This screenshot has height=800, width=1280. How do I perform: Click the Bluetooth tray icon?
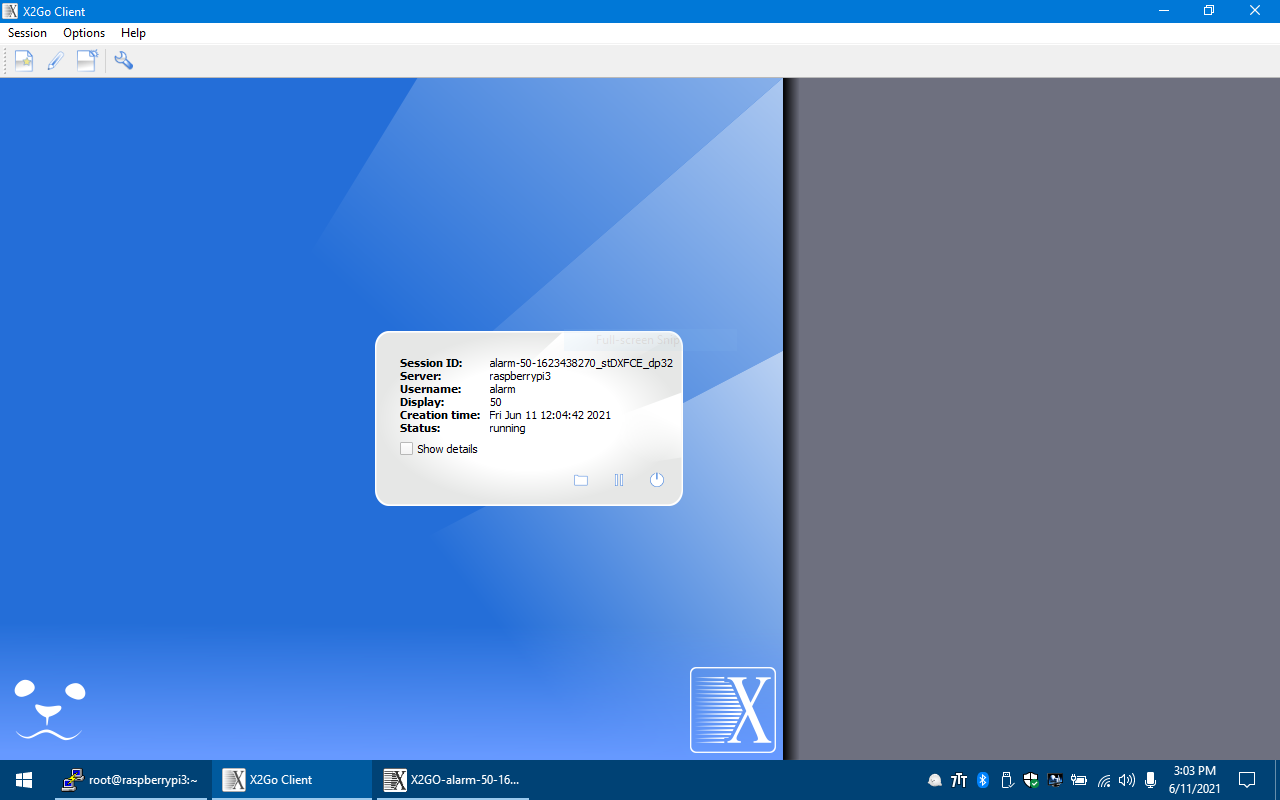click(983, 780)
